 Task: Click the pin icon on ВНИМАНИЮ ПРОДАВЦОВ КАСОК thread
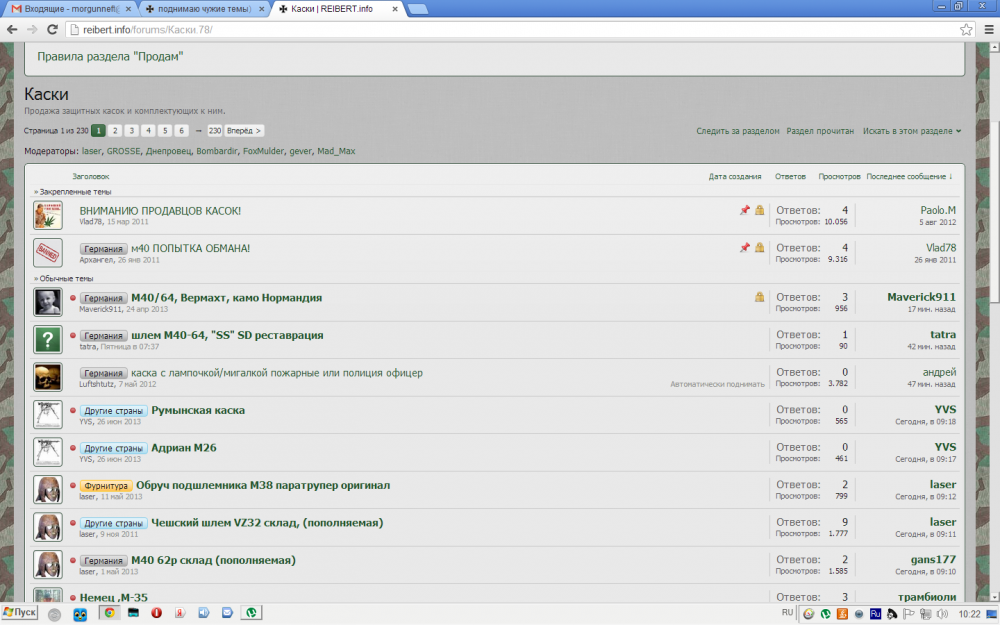point(744,210)
